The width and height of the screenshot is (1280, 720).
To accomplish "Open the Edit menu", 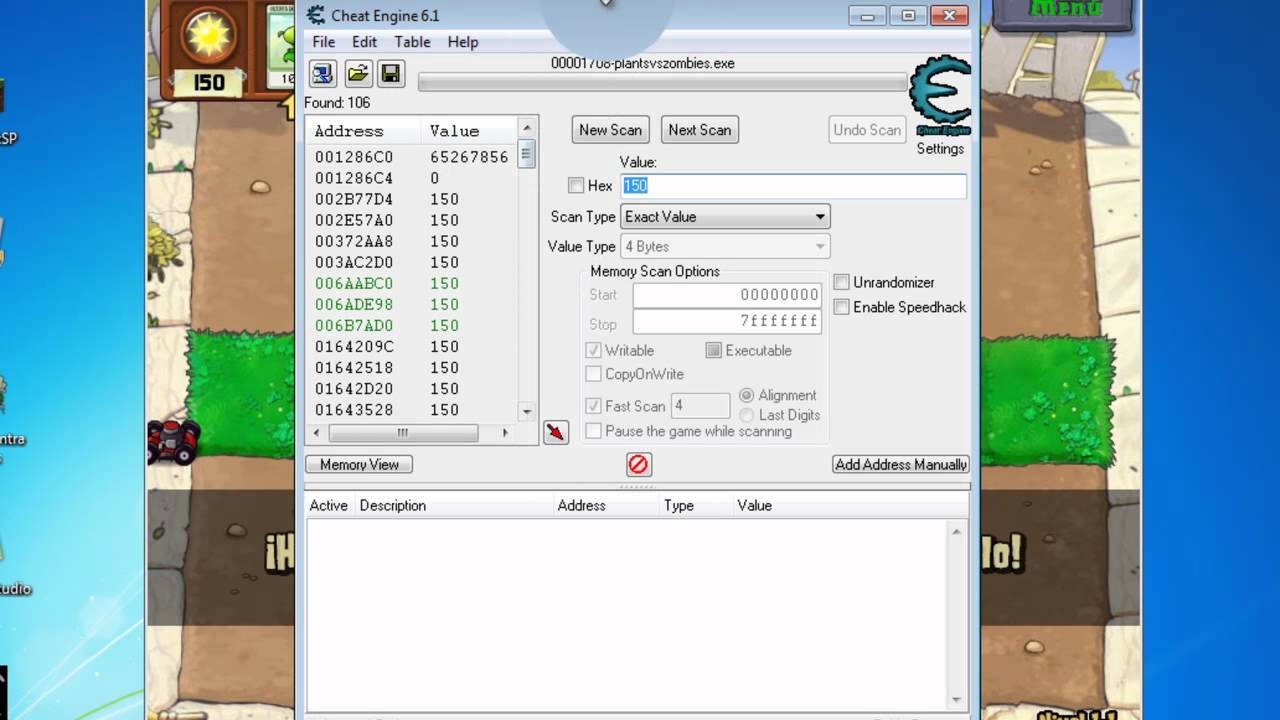I will pos(364,42).
